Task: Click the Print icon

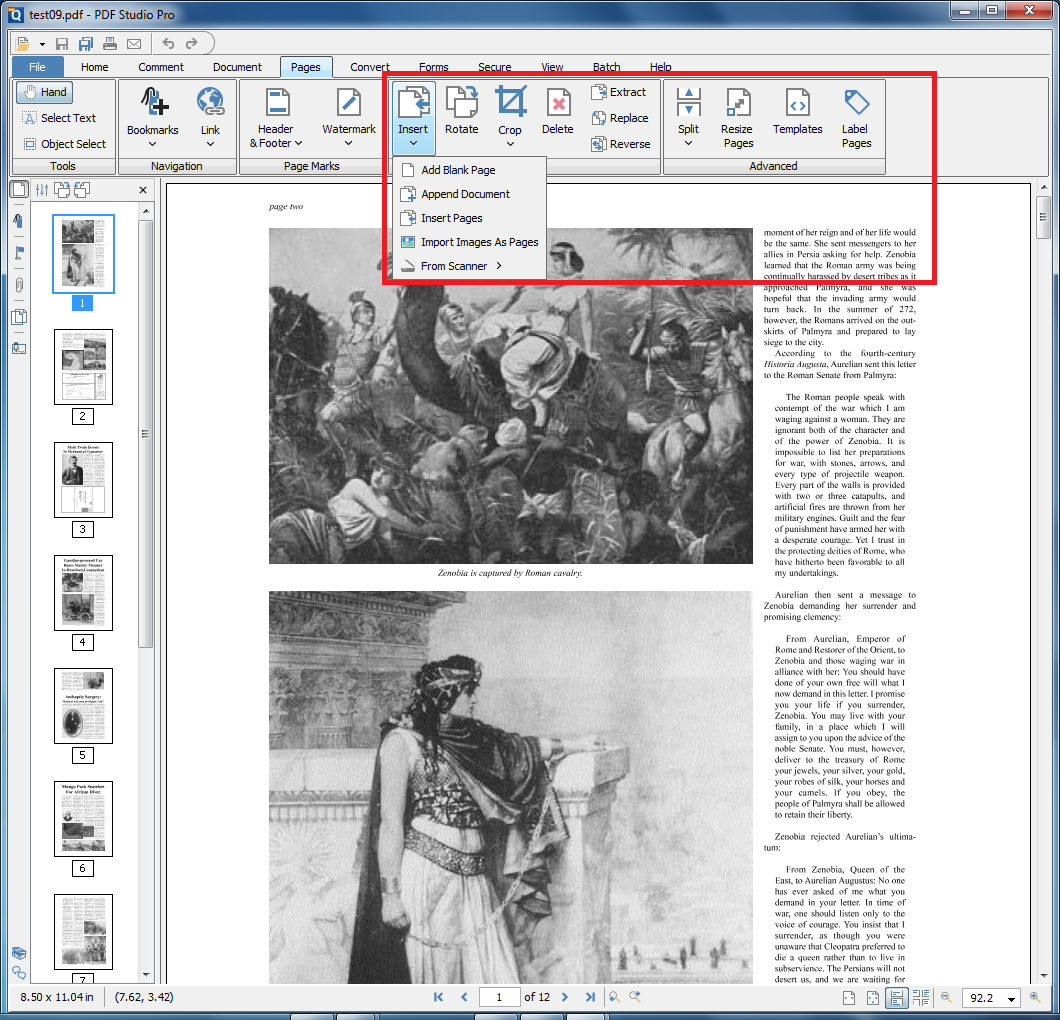Action: tap(110, 44)
